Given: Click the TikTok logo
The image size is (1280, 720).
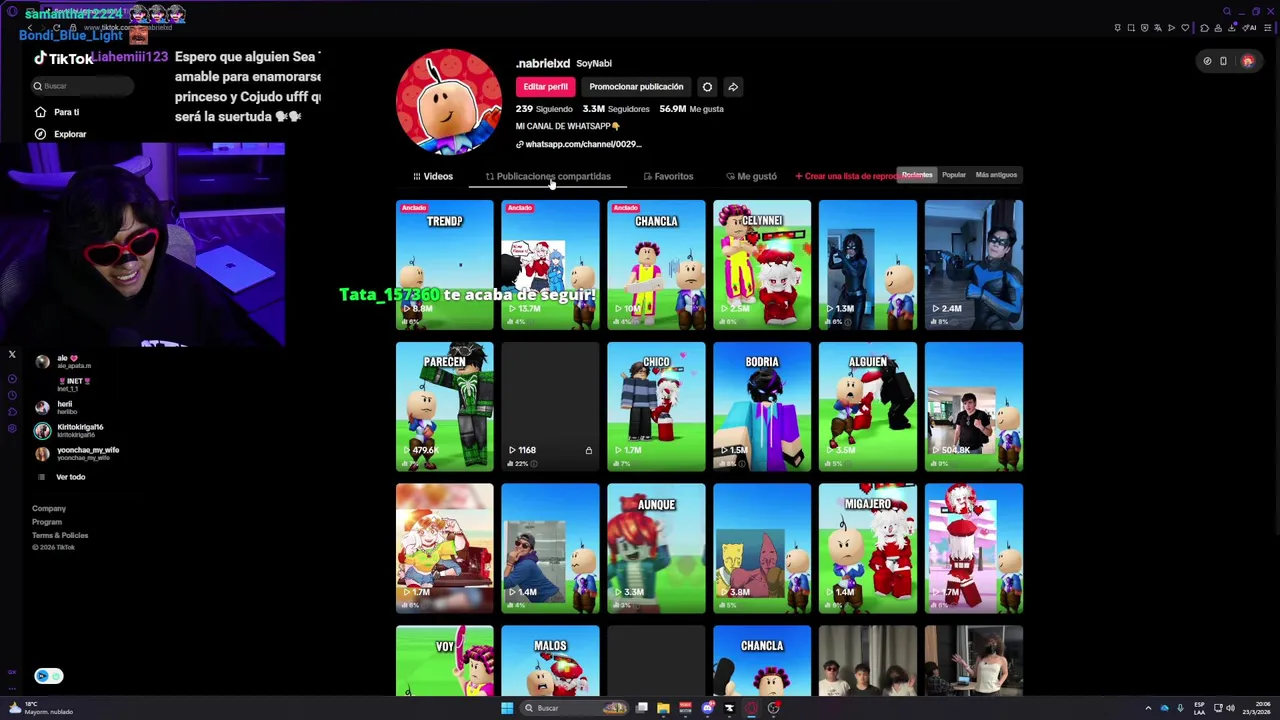Looking at the screenshot, I should [x=62, y=59].
